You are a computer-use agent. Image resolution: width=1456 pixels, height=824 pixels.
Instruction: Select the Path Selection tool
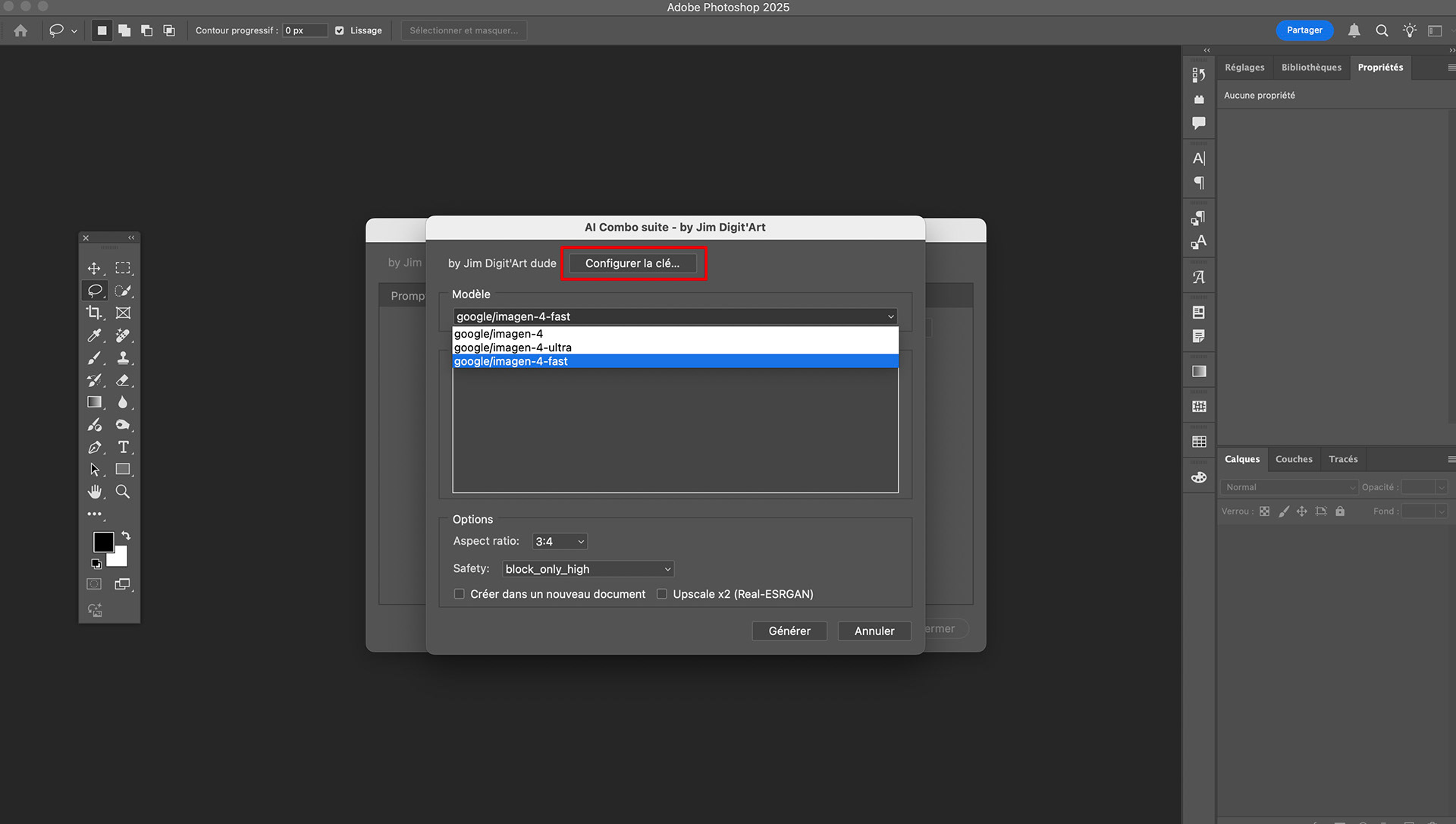pyautogui.click(x=94, y=470)
